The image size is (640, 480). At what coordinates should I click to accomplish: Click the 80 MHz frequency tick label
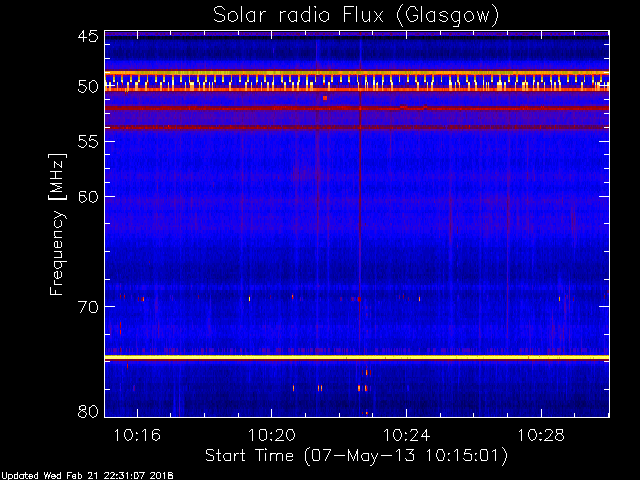[87, 411]
